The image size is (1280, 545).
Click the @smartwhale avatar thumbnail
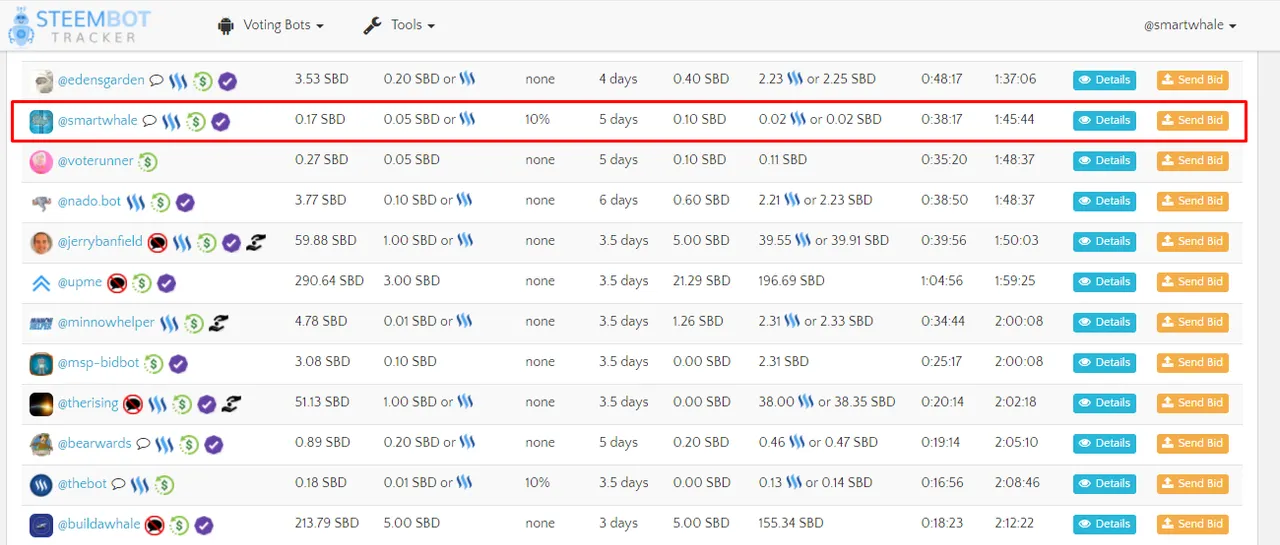point(41,121)
